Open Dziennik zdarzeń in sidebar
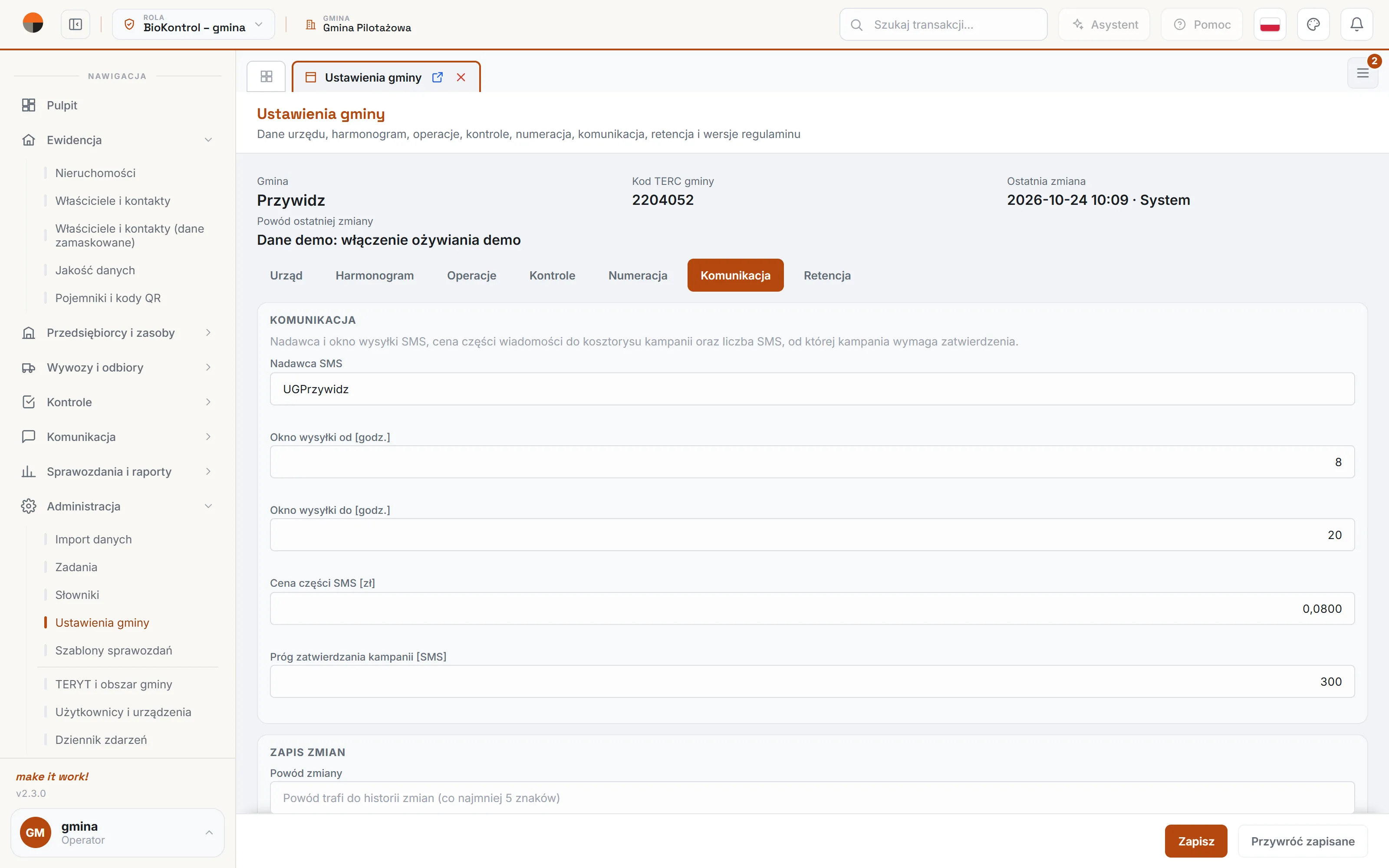This screenshot has width=1389, height=868. (x=101, y=740)
